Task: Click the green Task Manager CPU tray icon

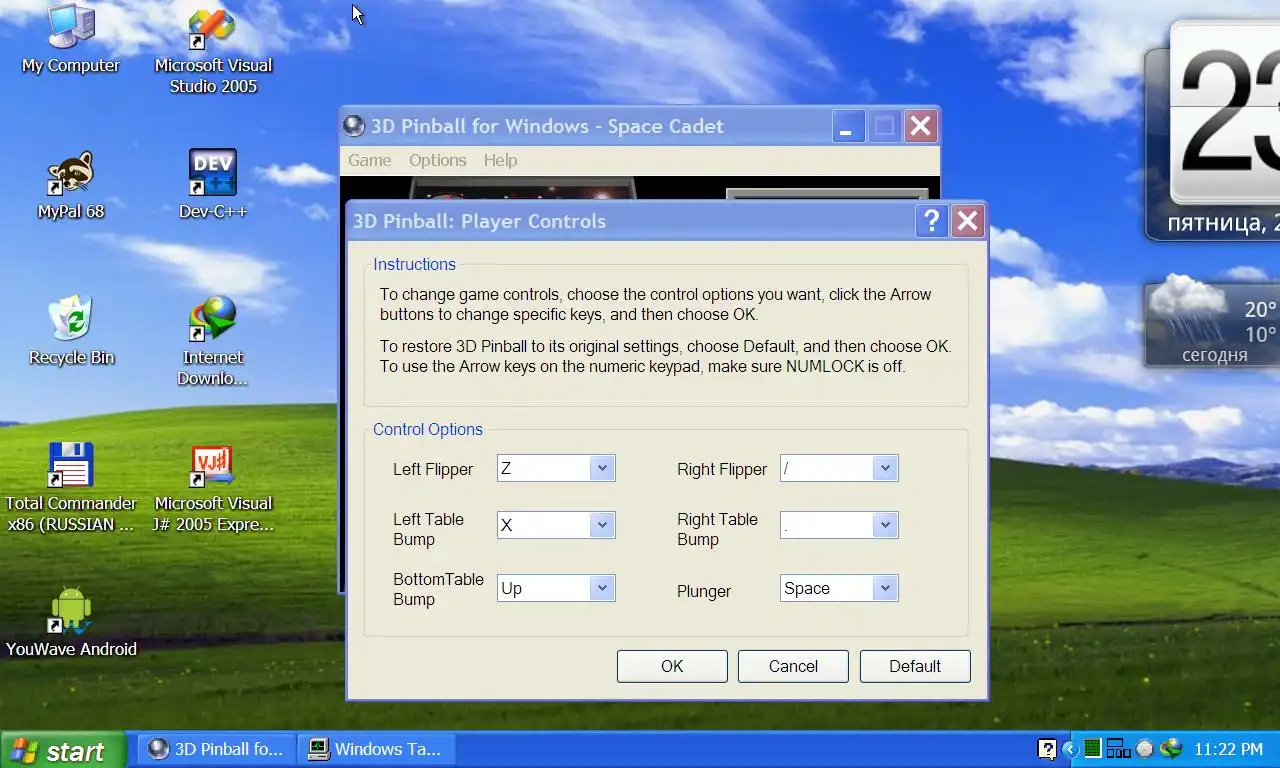Action: pyautogui.click(x=1093, y=748)
